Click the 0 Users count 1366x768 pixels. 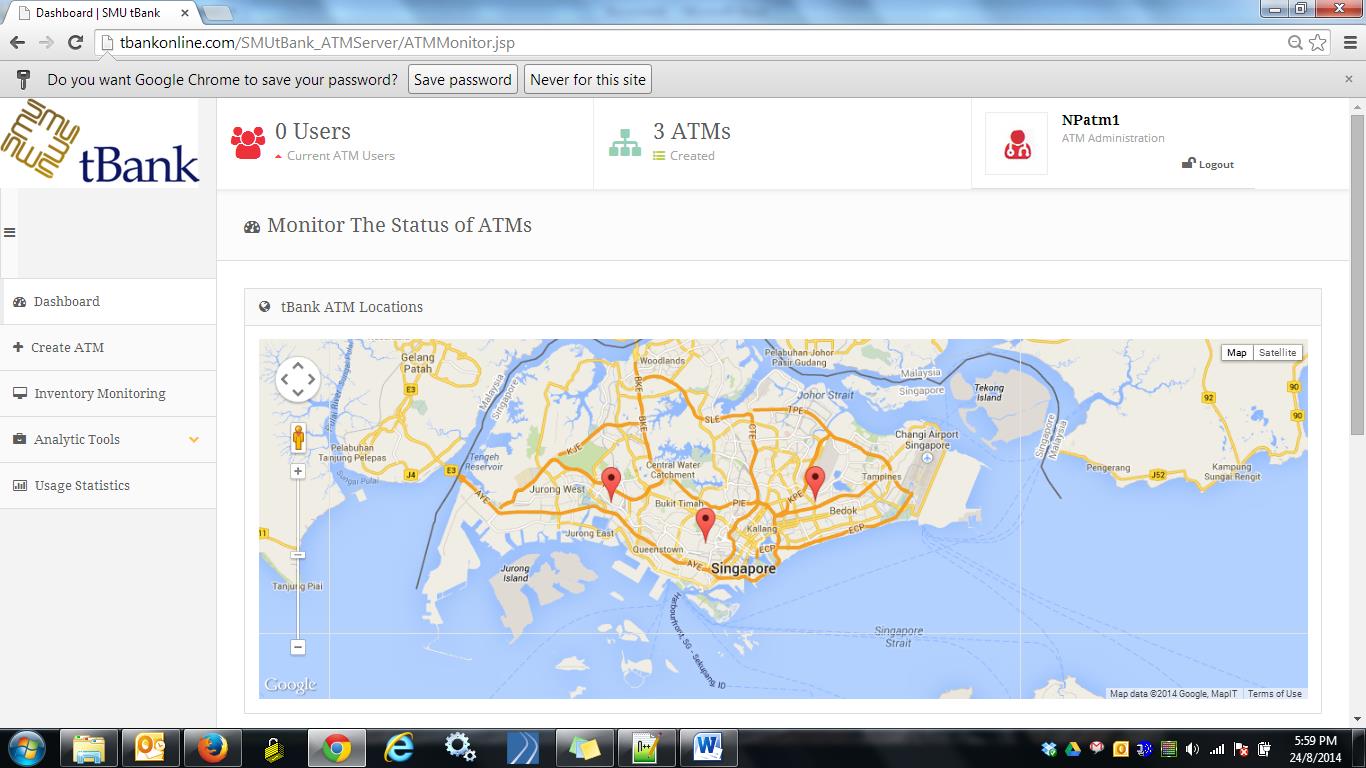(313, 131)
